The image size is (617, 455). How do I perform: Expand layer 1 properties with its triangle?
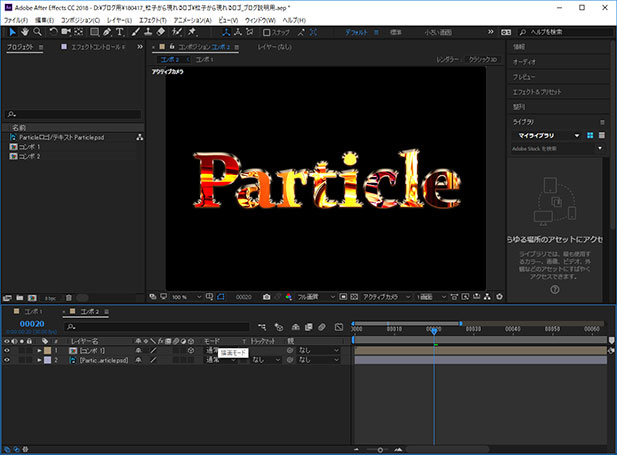[40, 351]
